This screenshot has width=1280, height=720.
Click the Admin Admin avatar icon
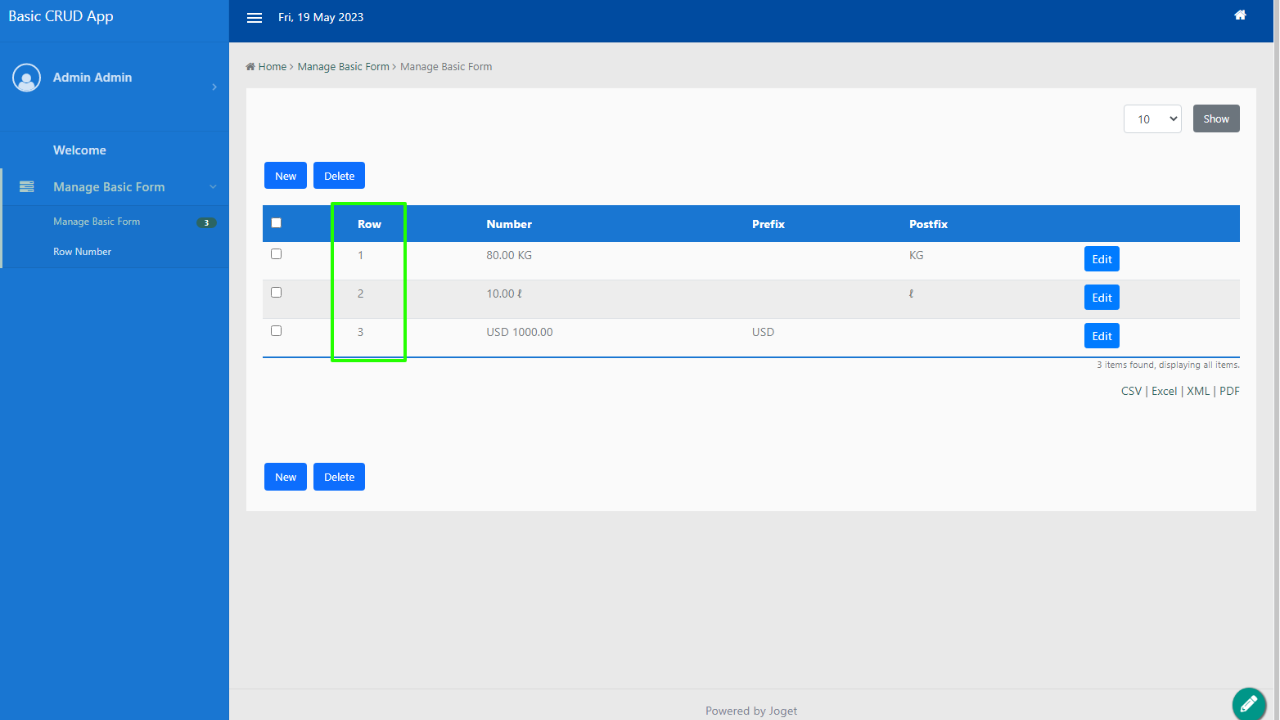[x=26, y=77]
